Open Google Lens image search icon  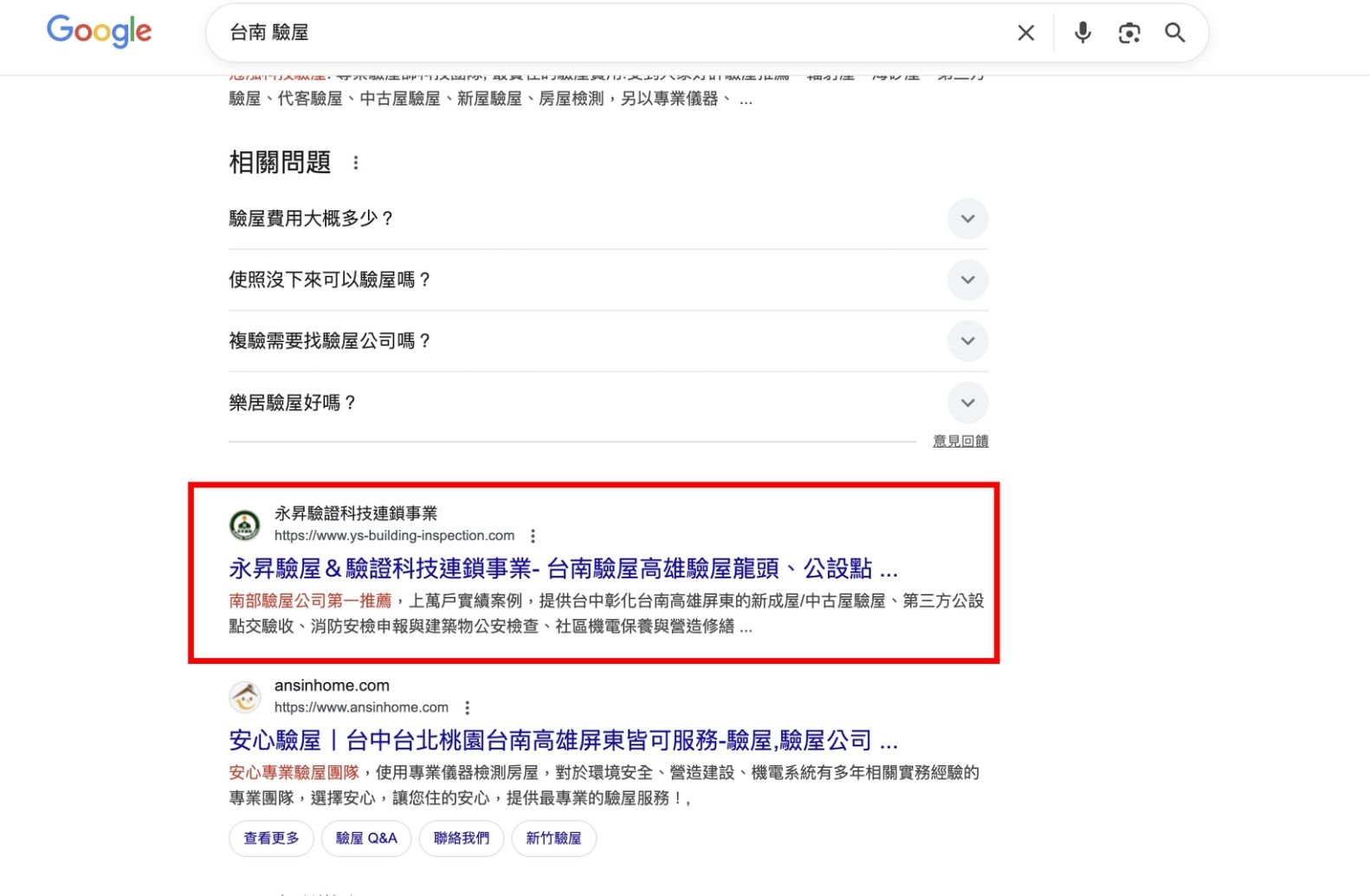point(1129,33)
